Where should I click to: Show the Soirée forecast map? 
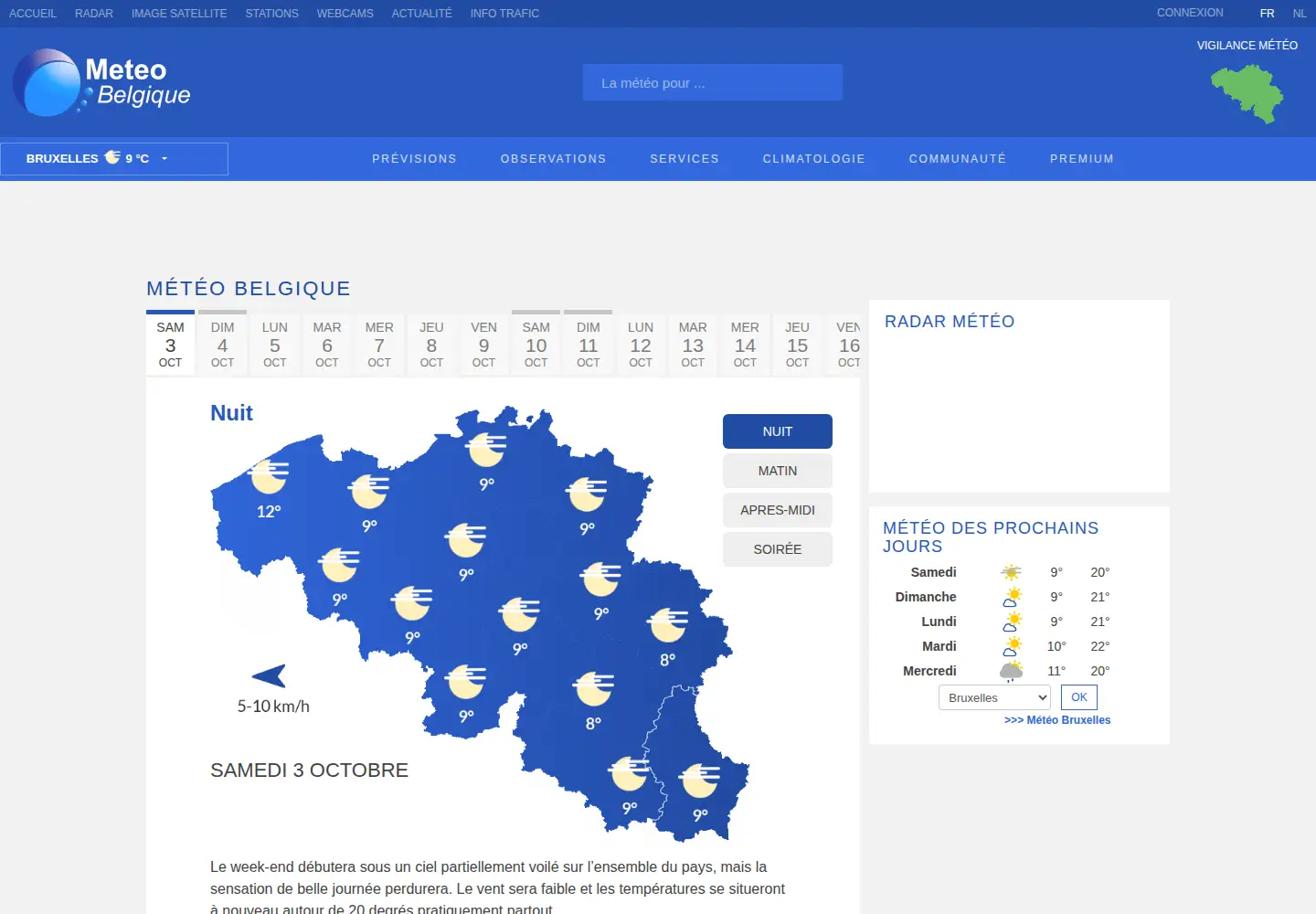778,549
